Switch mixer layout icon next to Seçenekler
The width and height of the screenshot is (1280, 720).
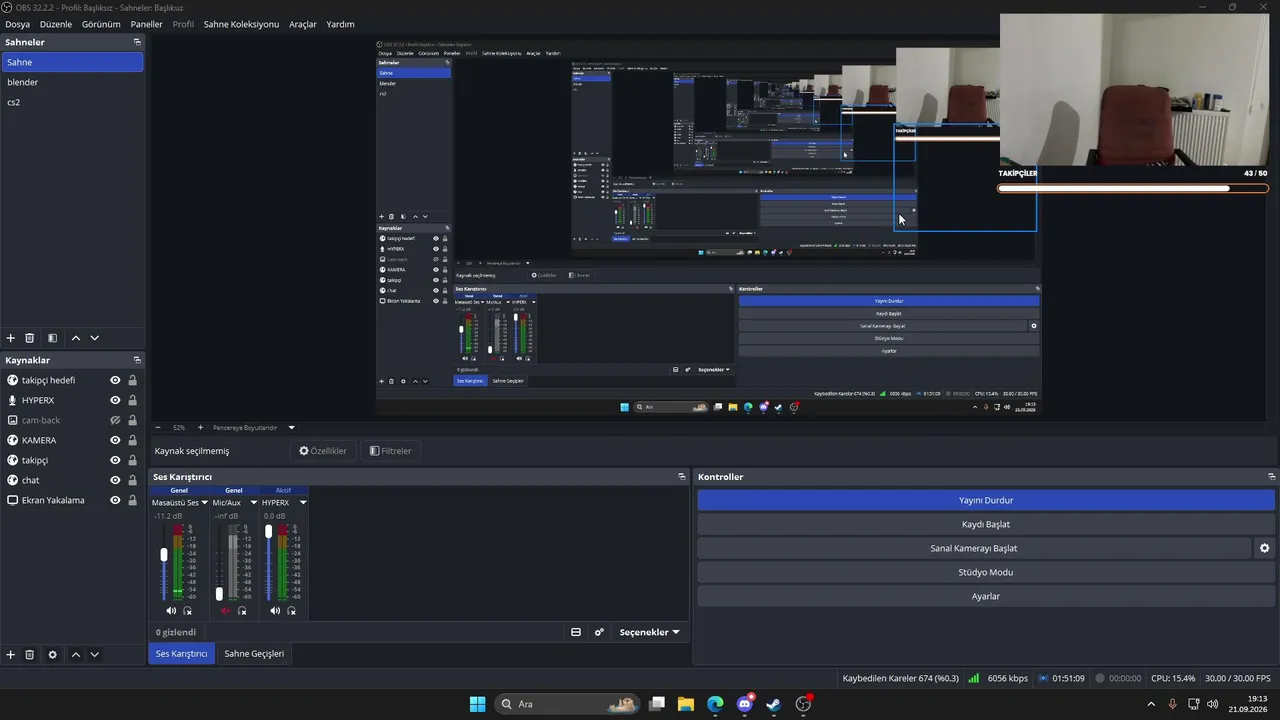point(576,632)
